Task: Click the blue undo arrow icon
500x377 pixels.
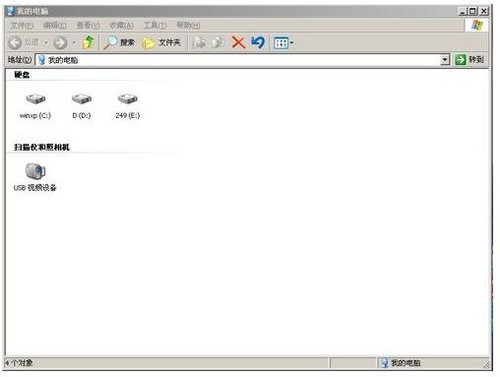Action: click(x=258, y=42)
